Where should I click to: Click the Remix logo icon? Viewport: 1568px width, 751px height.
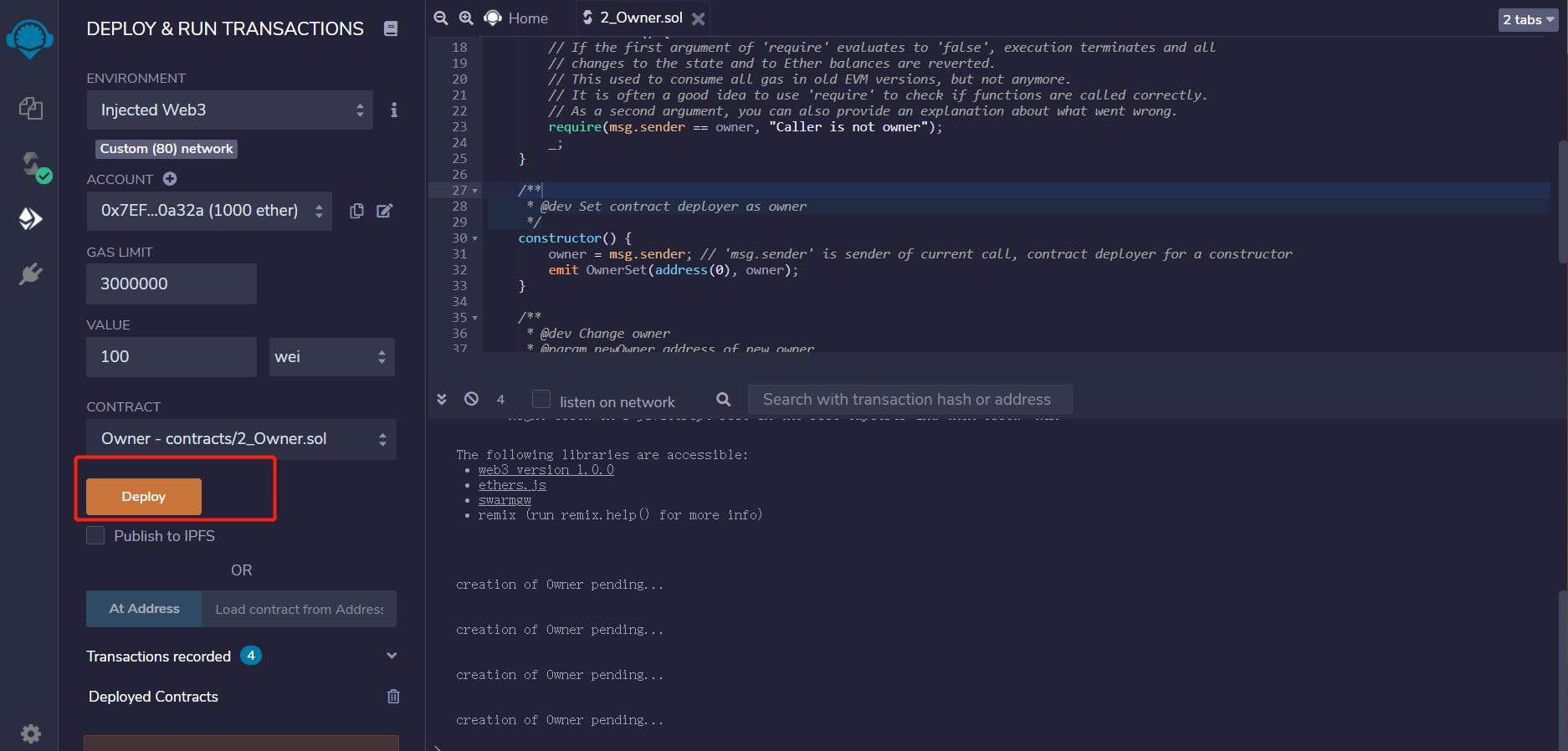30,38
